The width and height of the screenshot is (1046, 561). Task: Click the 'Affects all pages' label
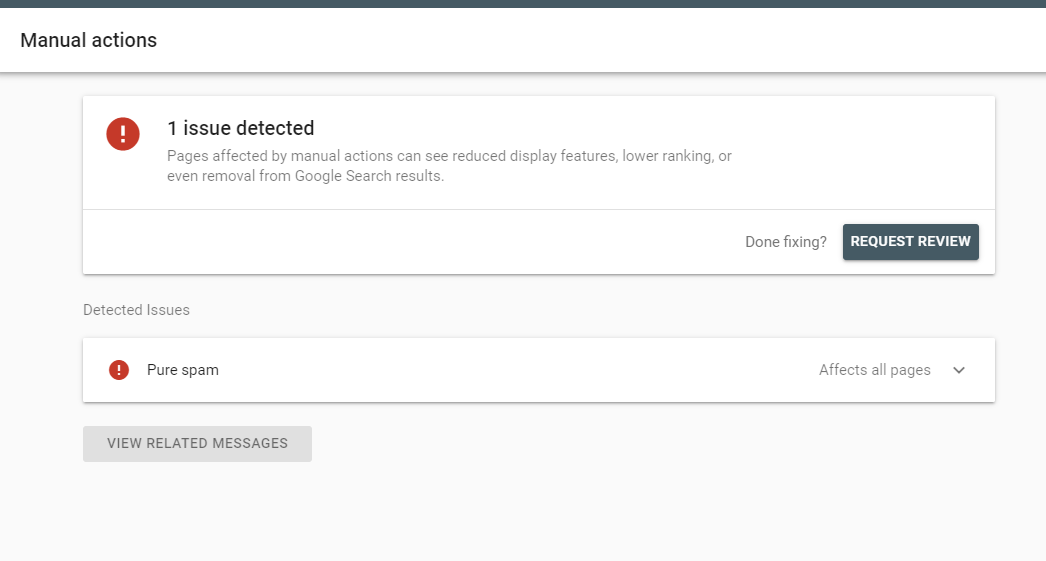874,370
